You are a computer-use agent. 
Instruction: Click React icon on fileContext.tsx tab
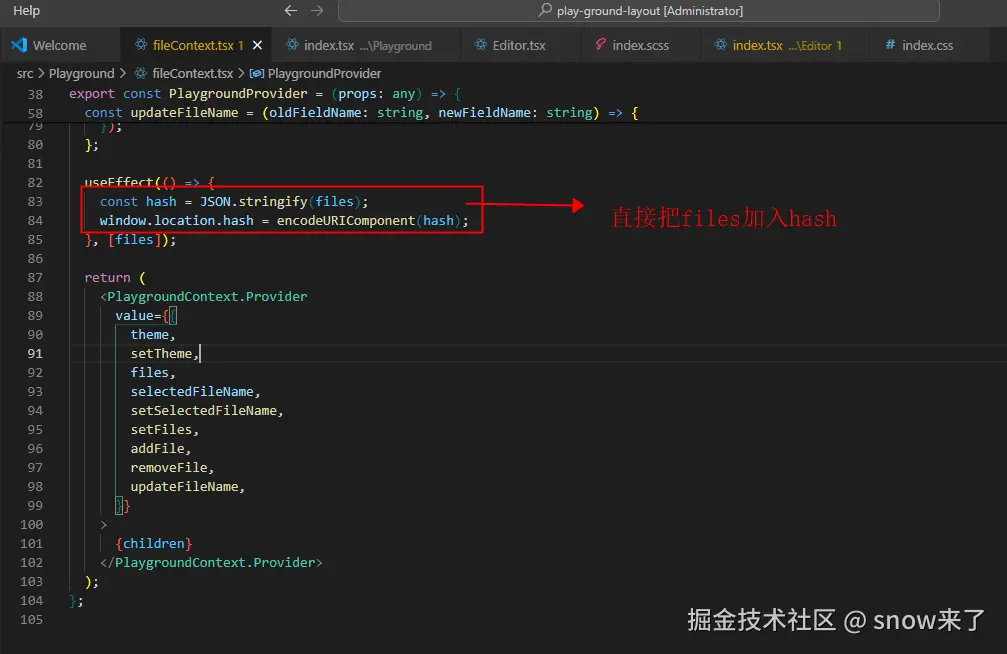coord(141,44)
